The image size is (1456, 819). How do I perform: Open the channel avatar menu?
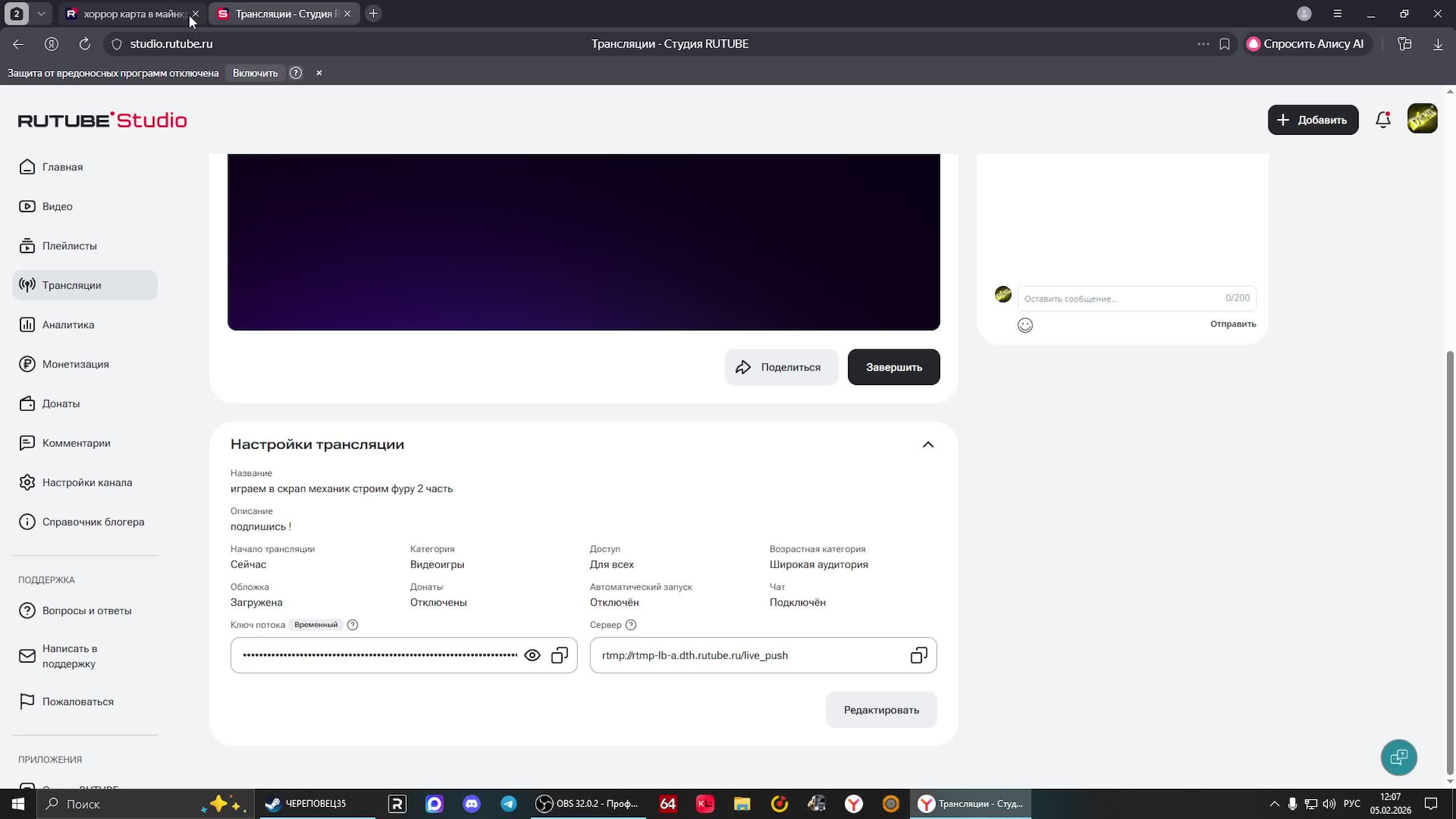coord(1422,119)
